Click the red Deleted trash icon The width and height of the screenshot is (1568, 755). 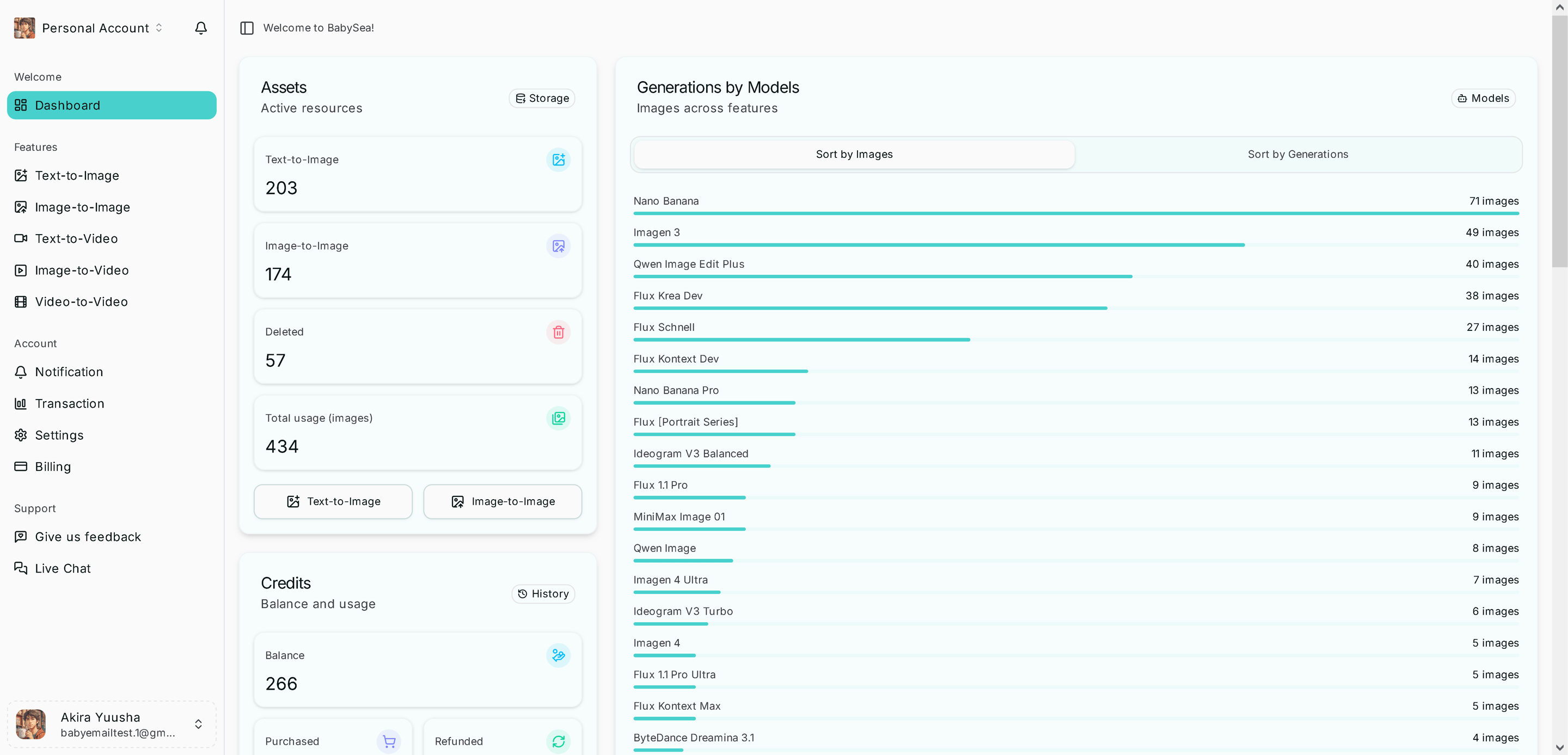(558, 332)
